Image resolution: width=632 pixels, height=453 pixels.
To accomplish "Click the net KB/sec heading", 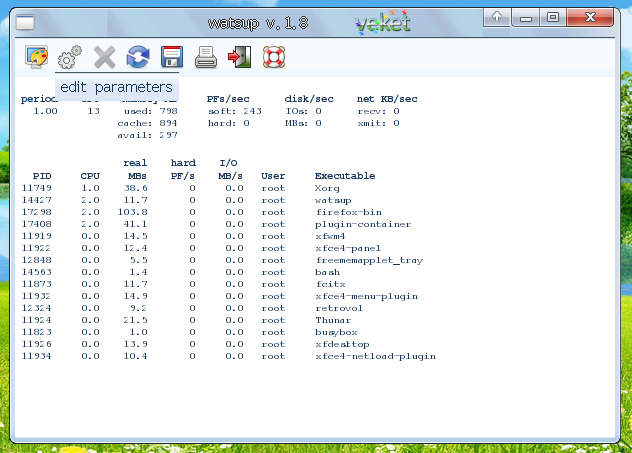I will [387, 99].
